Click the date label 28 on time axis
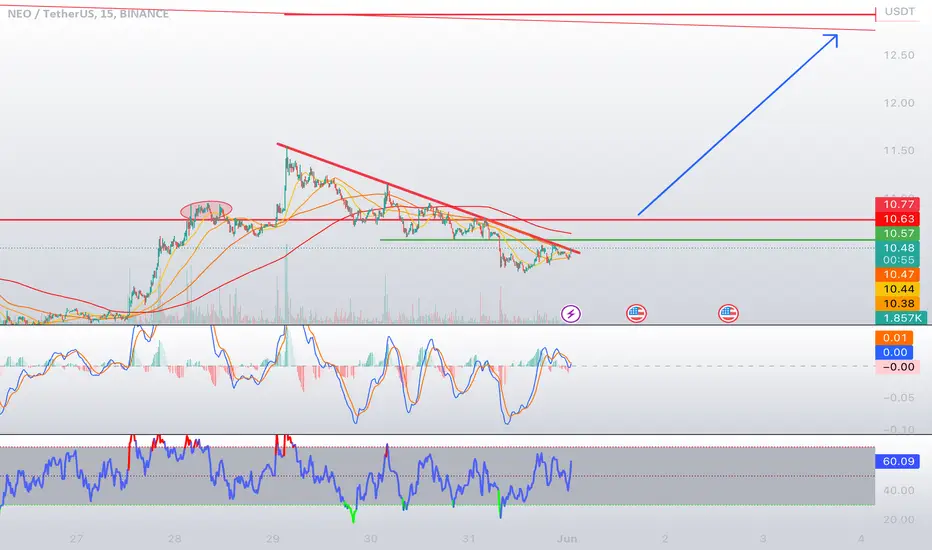 click(174, 539)
